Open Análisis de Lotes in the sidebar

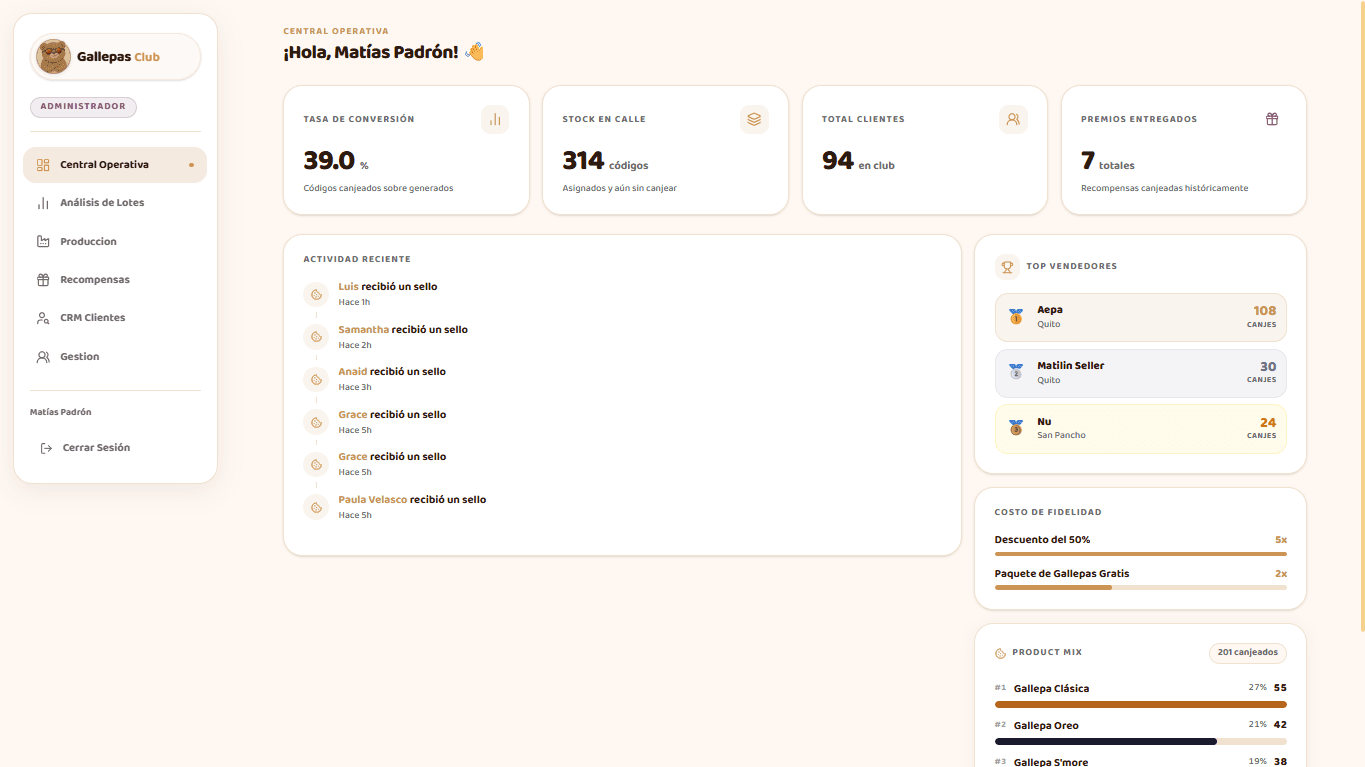pos(115,203)
